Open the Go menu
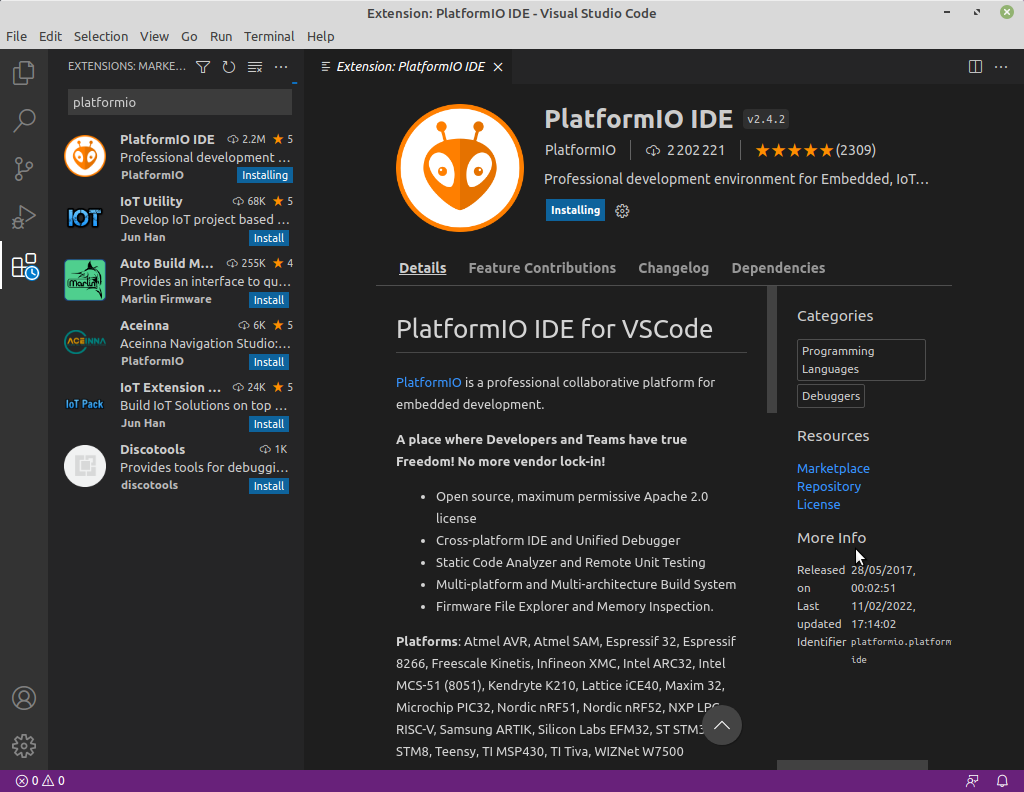1024x792 pixels. (x=189, y=37)
